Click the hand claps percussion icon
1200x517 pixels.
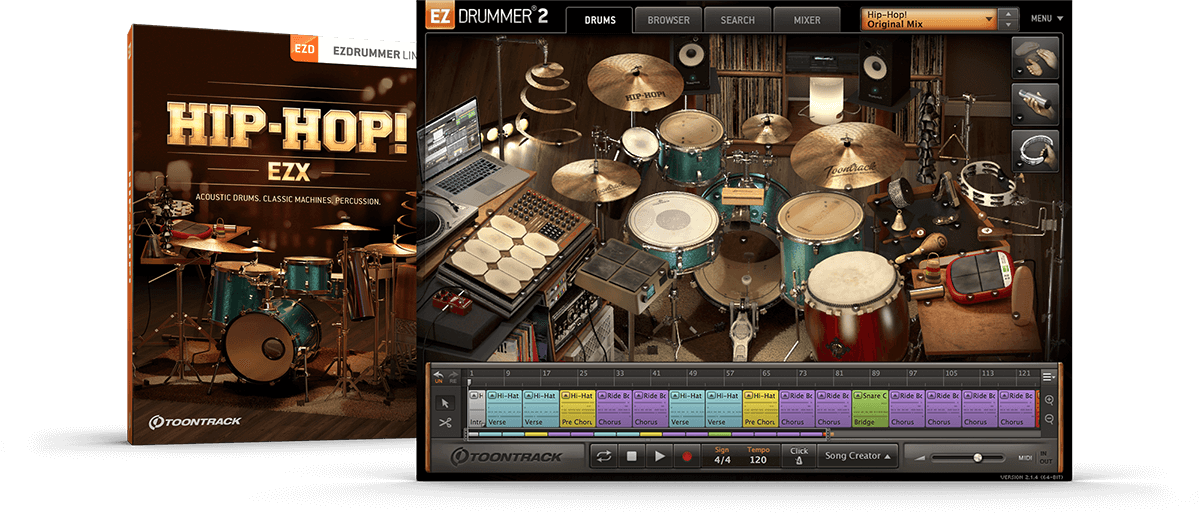(1034, 57)
